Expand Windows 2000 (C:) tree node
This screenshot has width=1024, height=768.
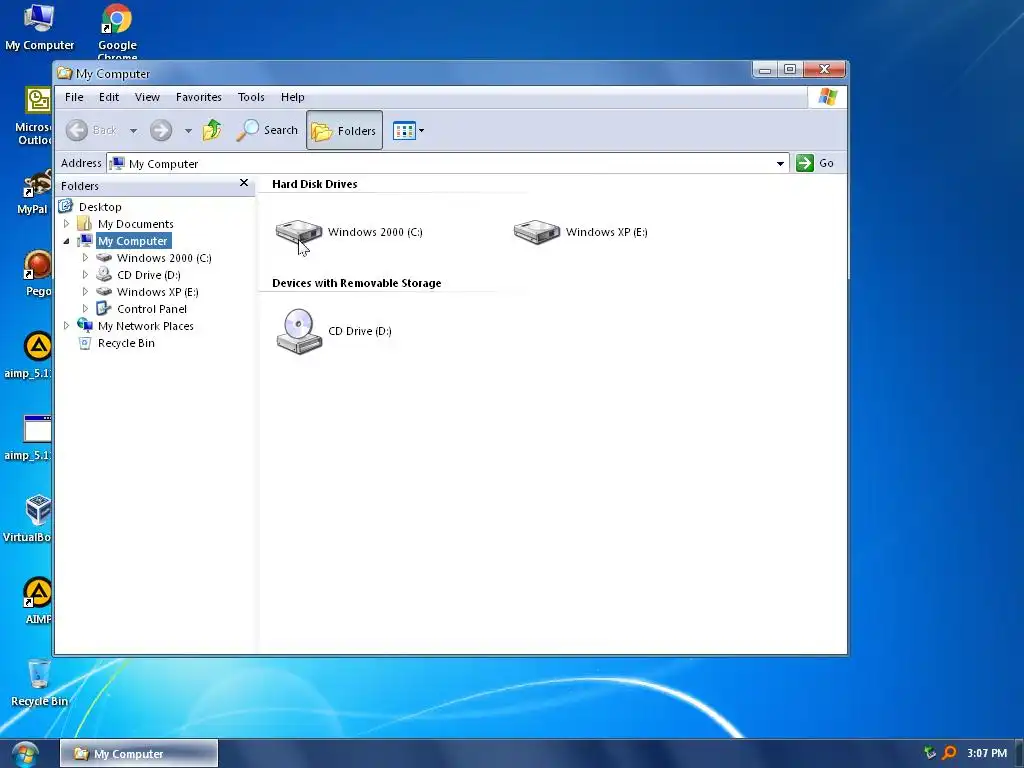click(x=85, y=258)
